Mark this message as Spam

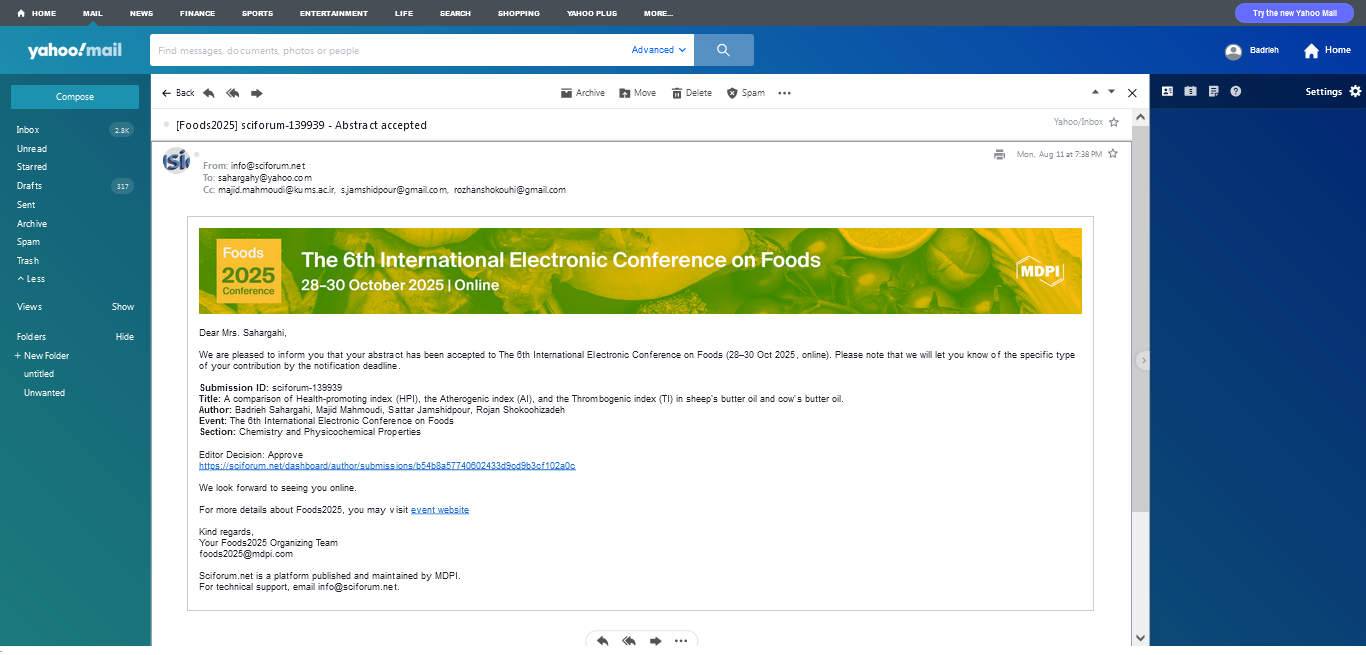click(x=745, y=93)
